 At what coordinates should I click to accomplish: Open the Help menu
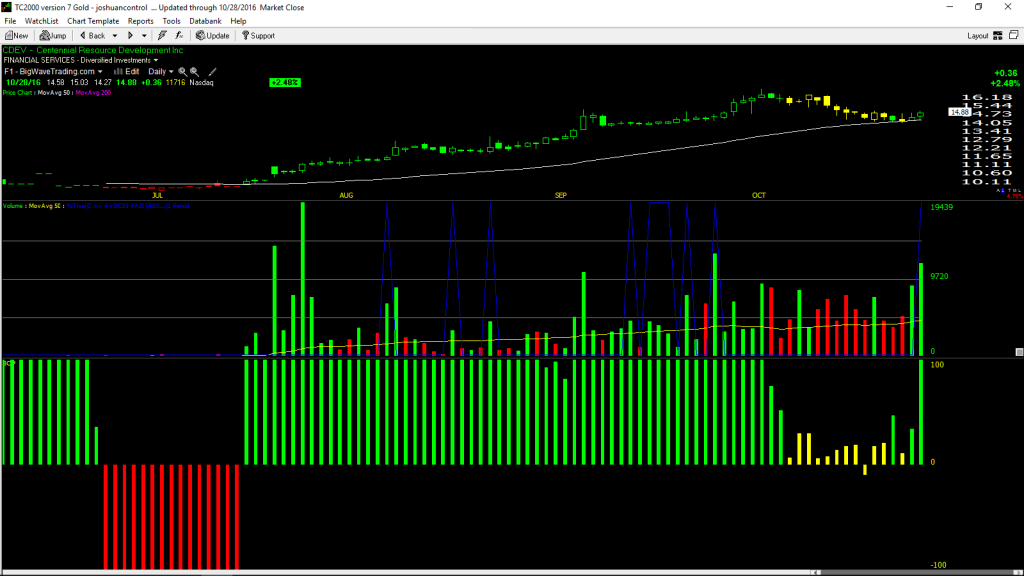point(238,21)
